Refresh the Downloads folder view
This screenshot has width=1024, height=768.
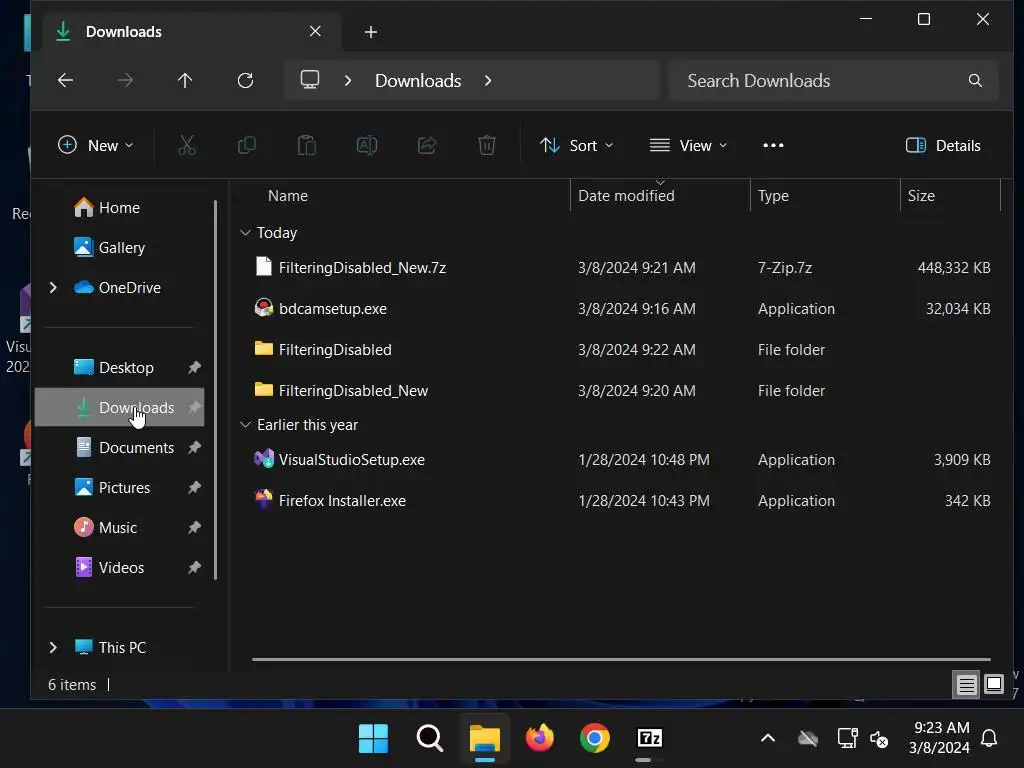click(246, 80)
